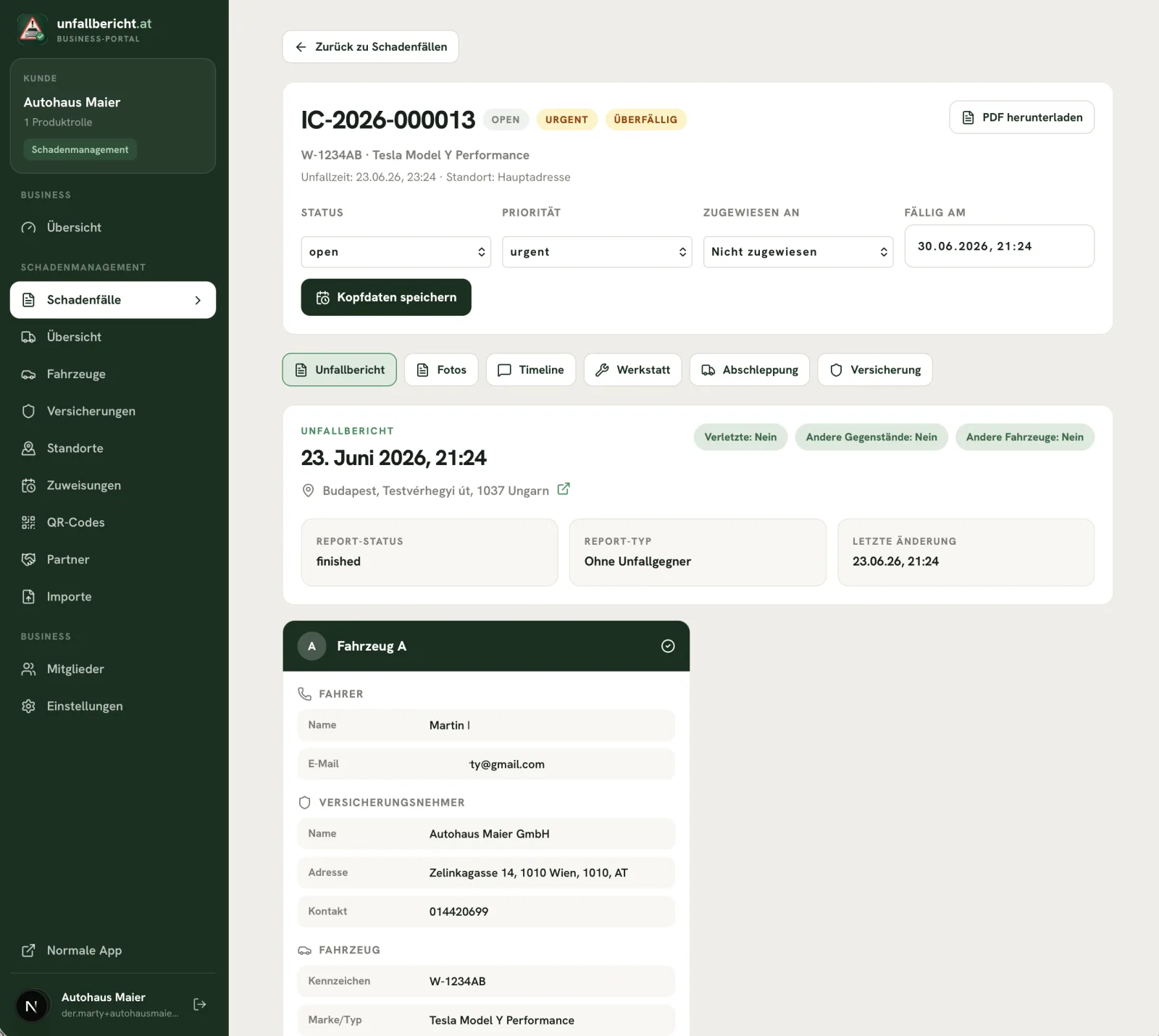Select the Abschleppung tab
The image size is (1159, 1036).
click(x=750, y=369)
